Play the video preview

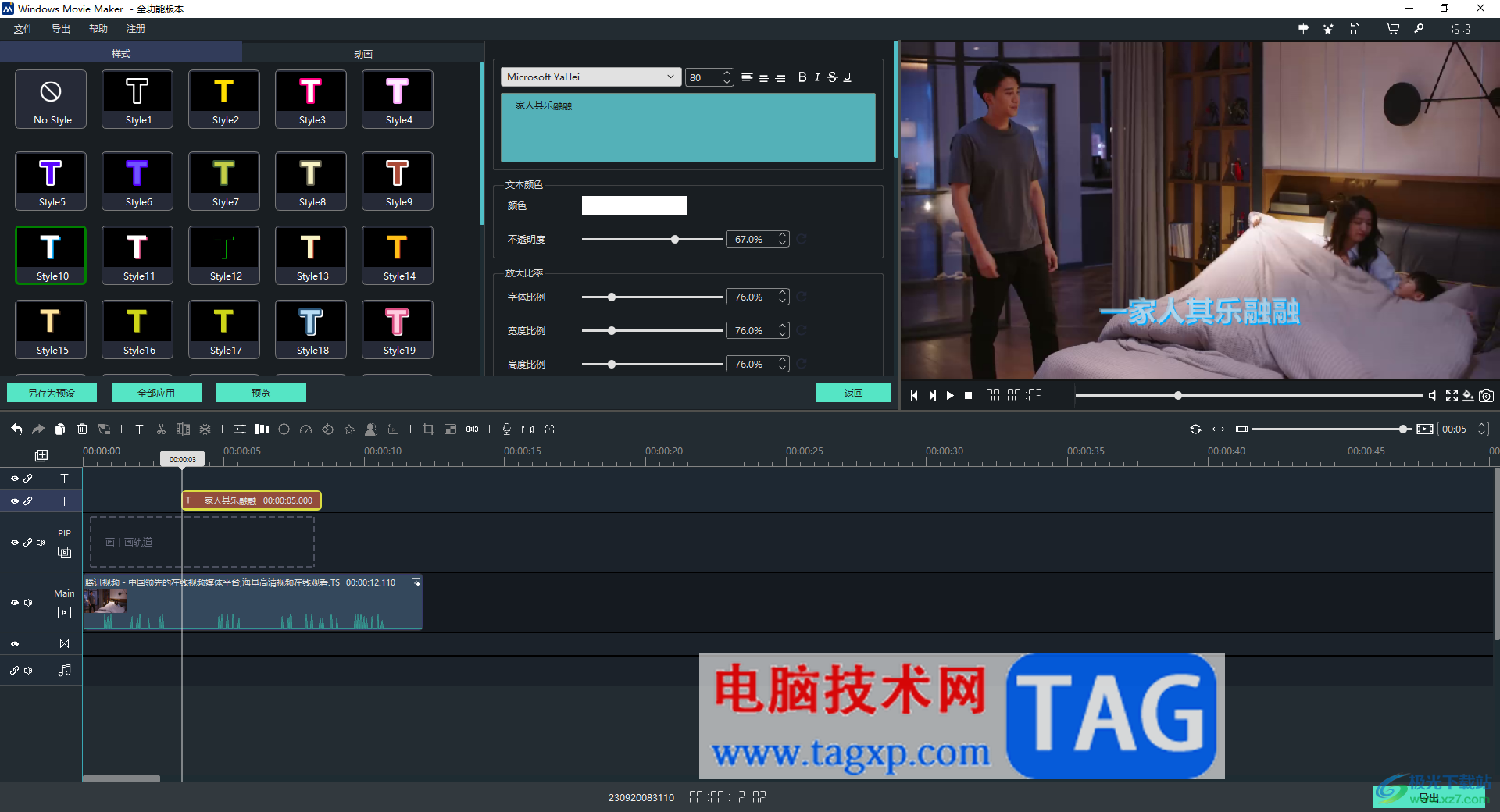click(x=950, y=396)
